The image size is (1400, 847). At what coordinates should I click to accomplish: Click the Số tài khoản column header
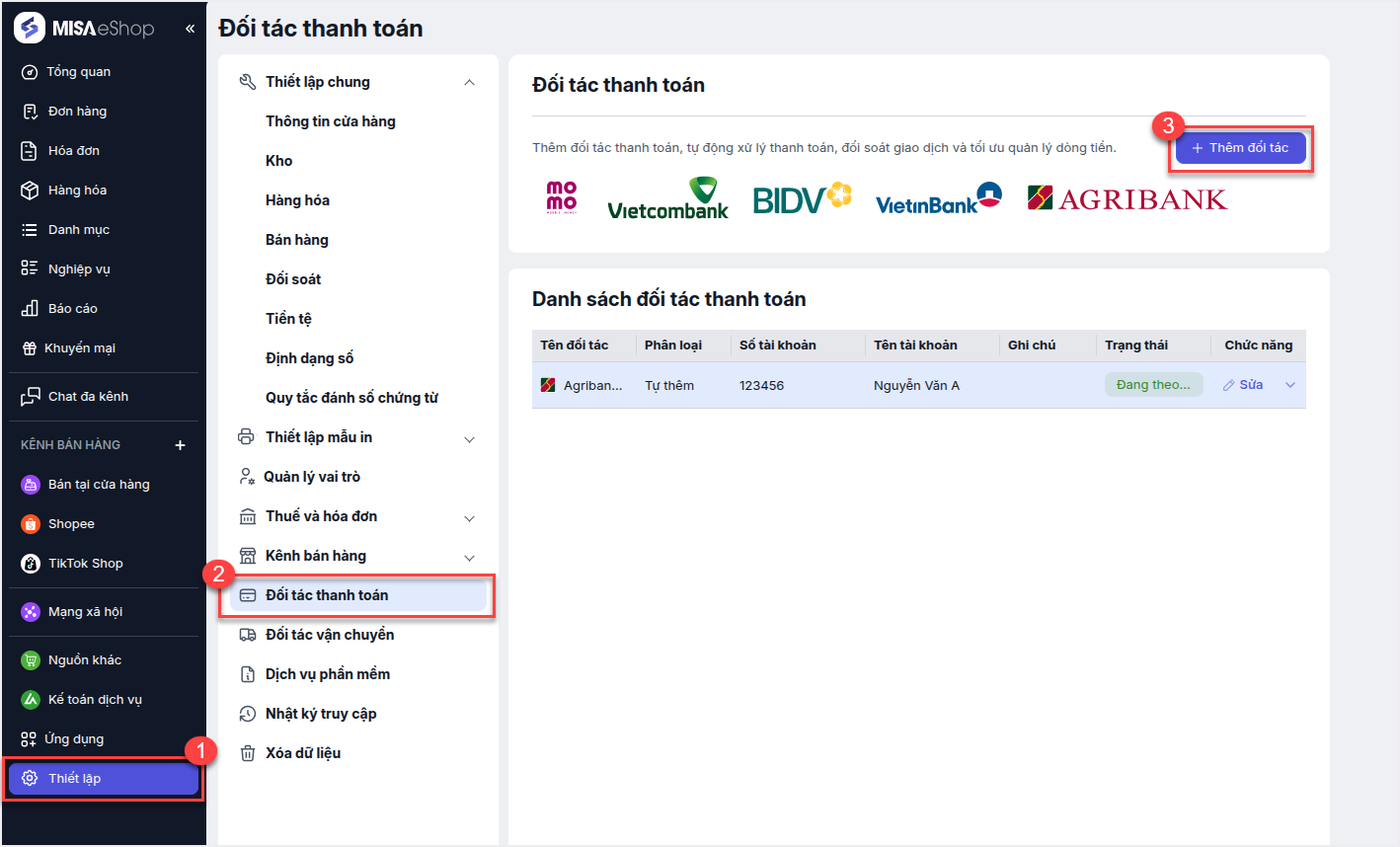pyautogui.click(x=778, y=346)
